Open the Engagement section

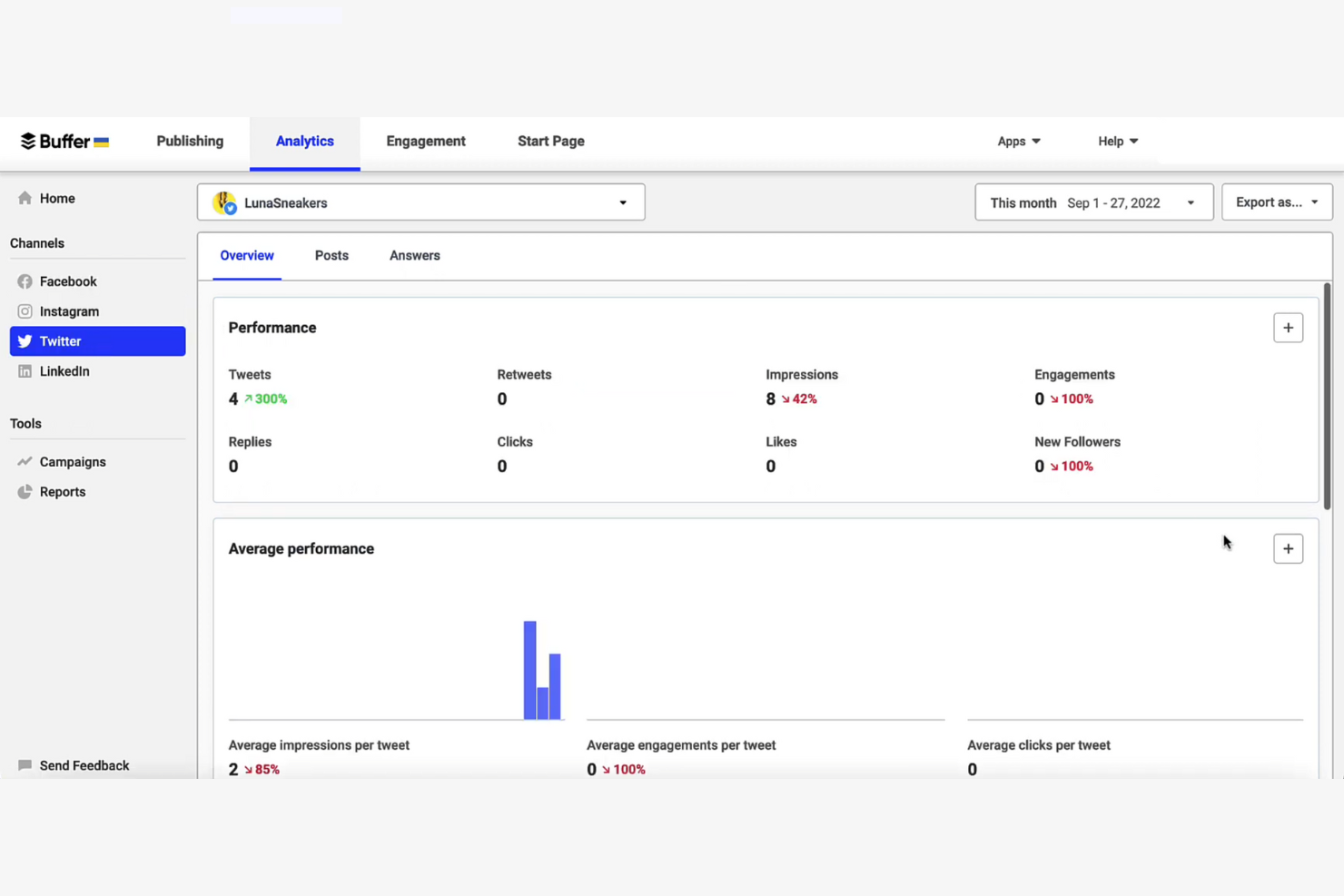(x=425, y=141)
